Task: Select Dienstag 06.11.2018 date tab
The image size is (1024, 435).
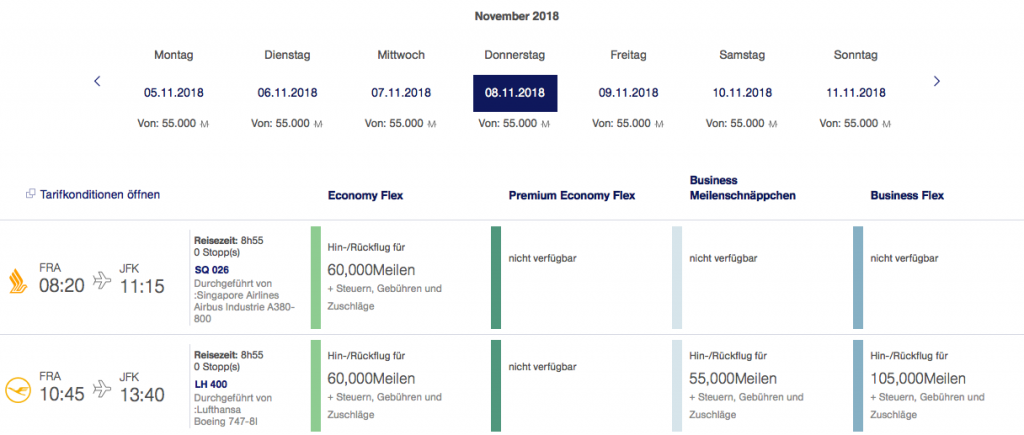Action: tap(287, 92)
